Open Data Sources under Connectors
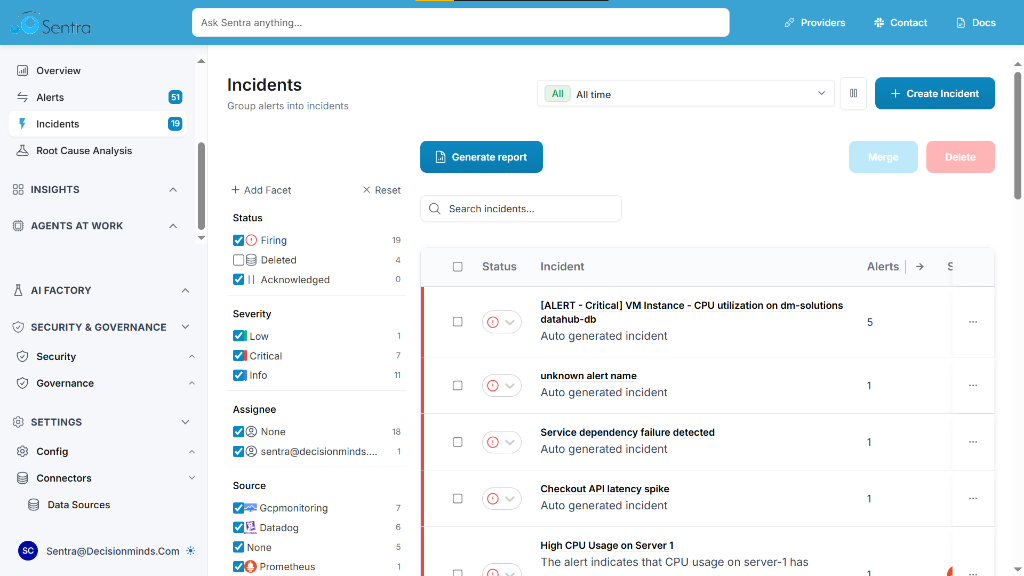1024x576 pixels. click(78, 505)
